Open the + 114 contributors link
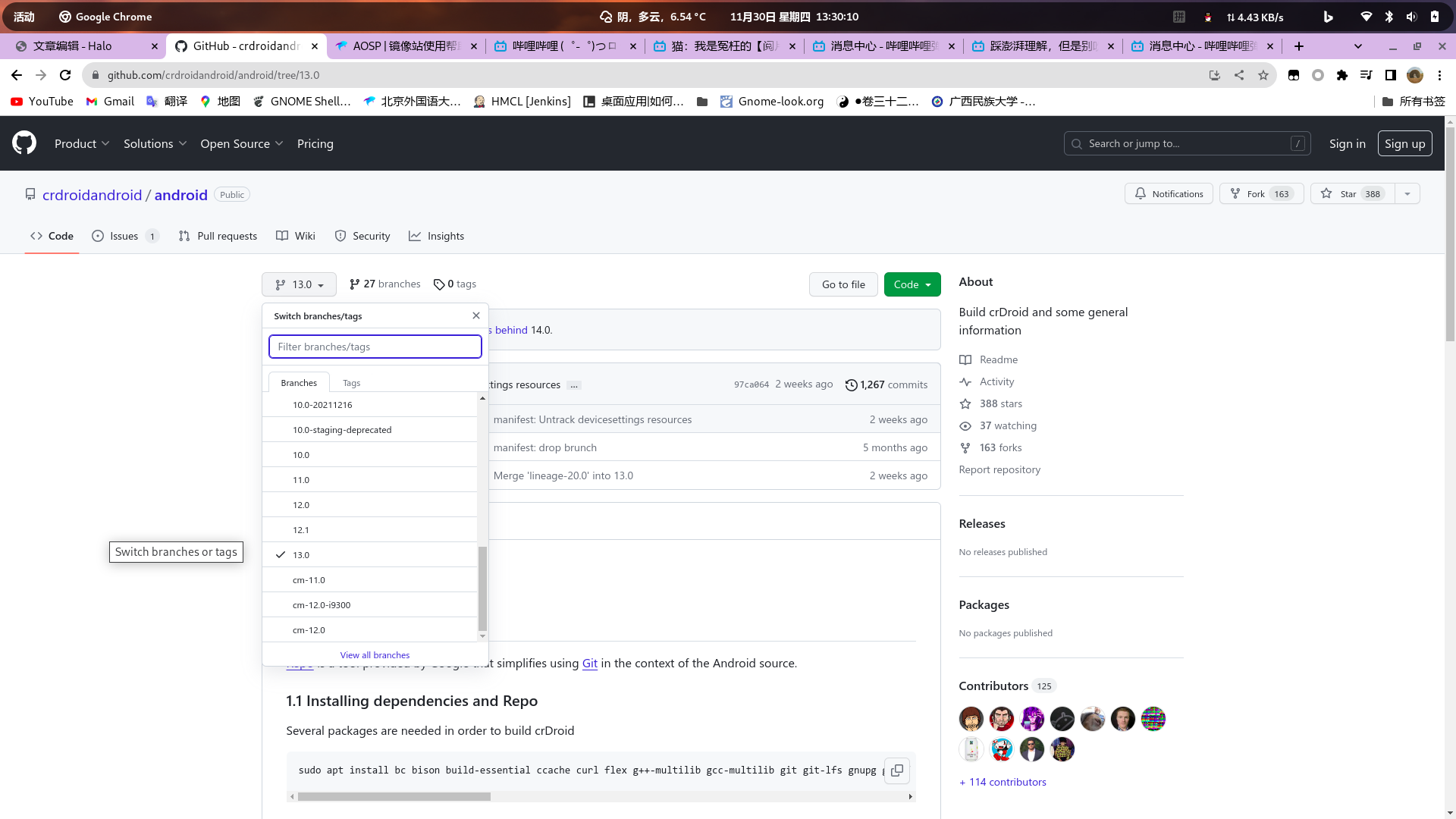Viewport: 1456px width, 819px height. [x=1003, y=782]
